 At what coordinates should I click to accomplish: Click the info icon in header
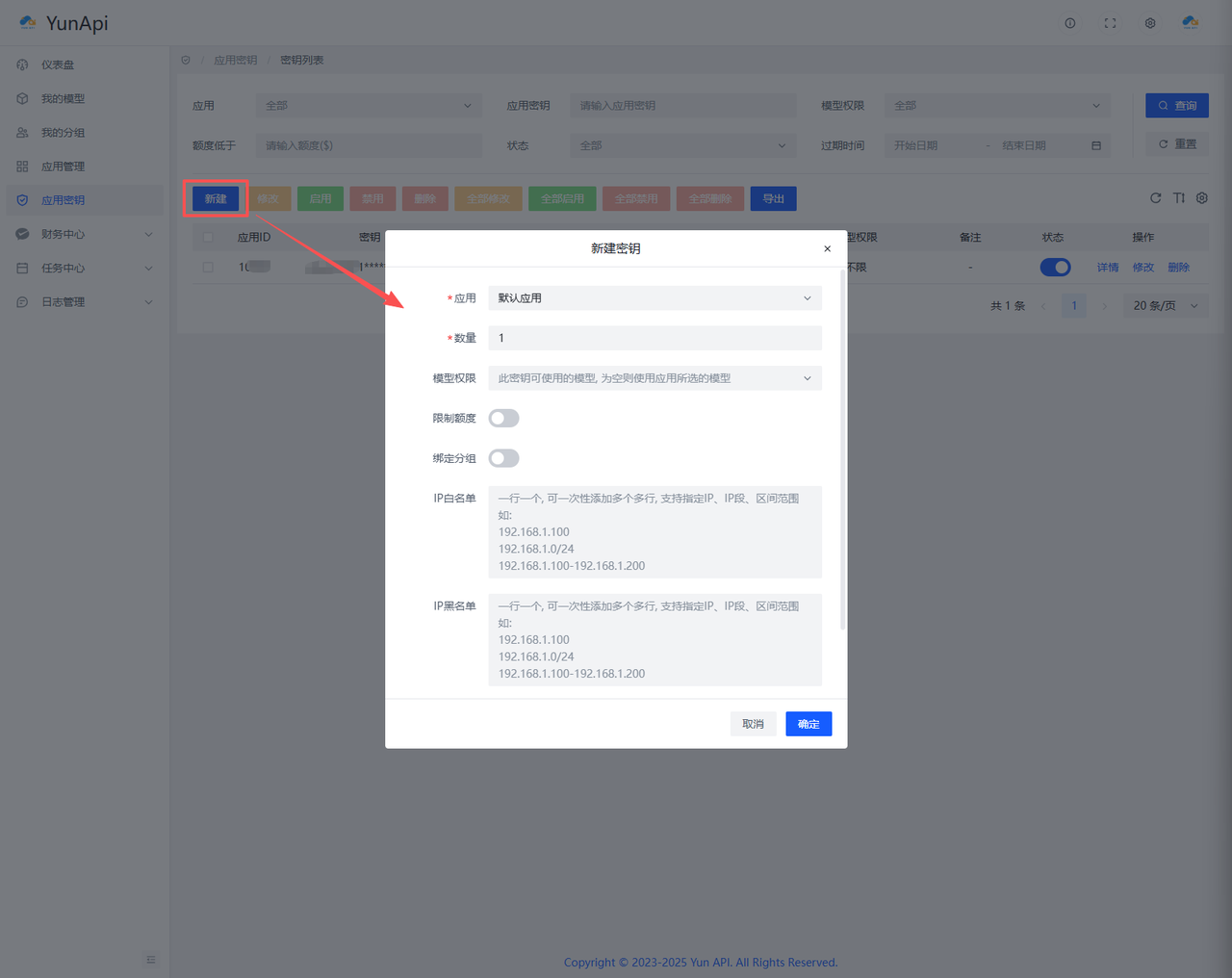coord(1069,23)
